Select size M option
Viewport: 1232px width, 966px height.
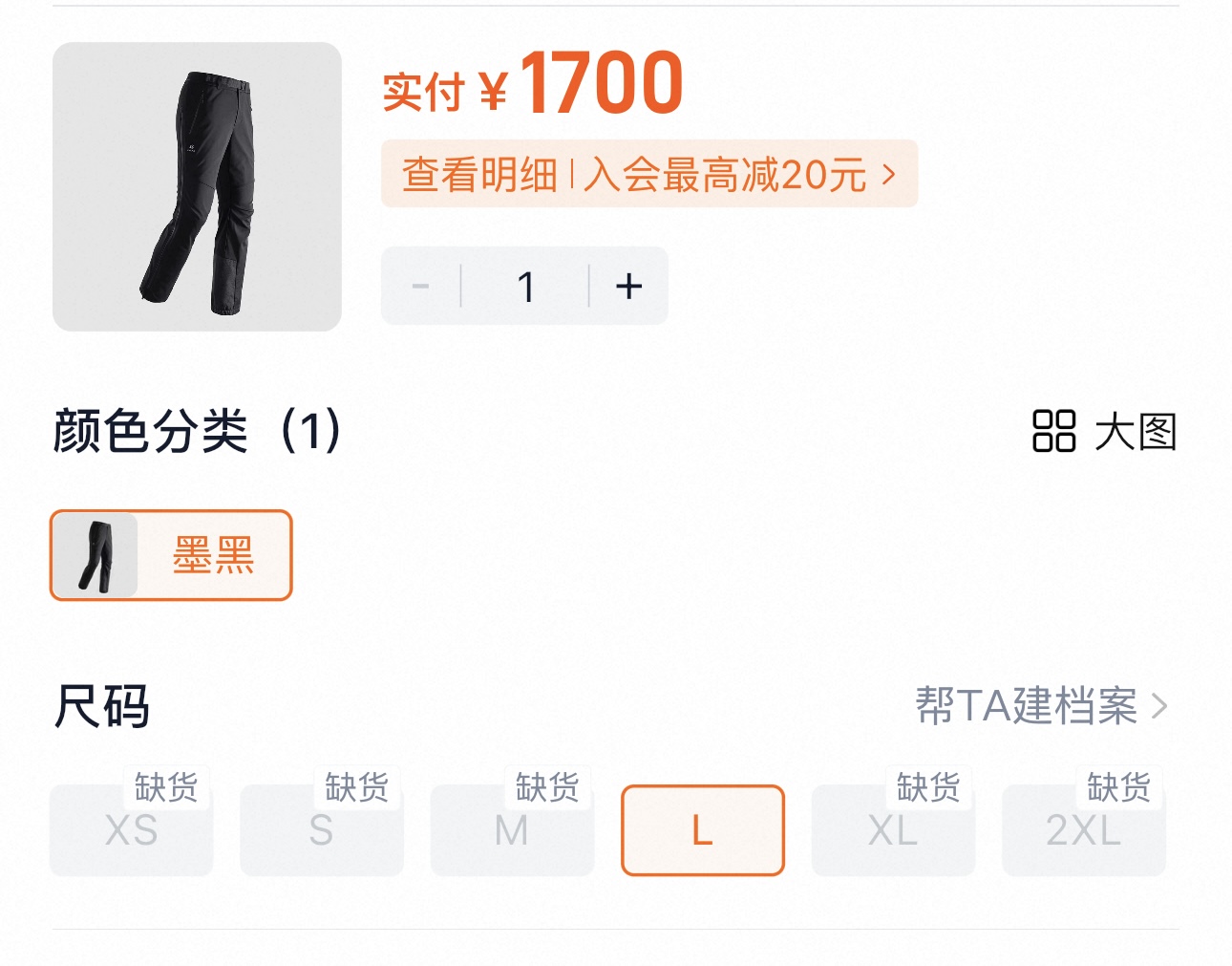512,830
